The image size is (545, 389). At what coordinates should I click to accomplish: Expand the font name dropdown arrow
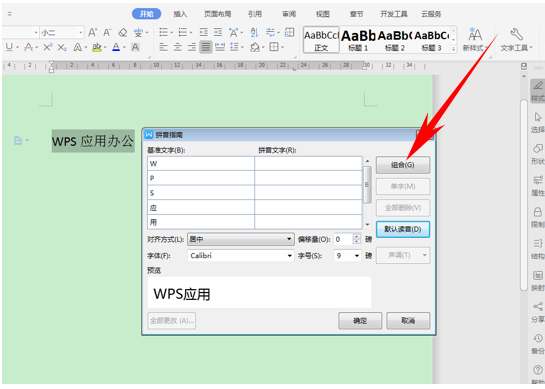[36, 33]
